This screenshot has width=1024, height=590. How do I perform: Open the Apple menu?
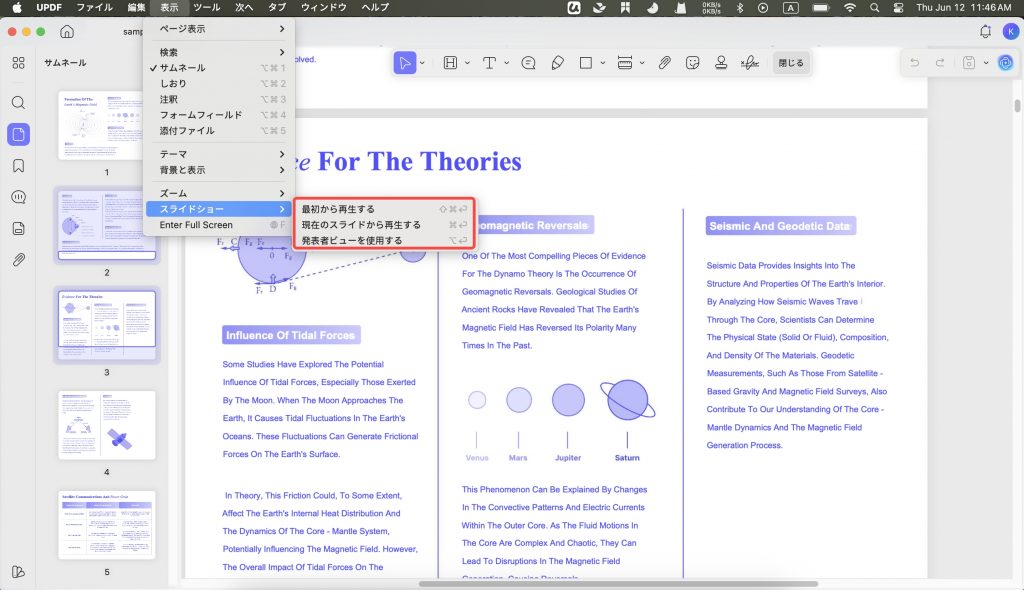16,7
